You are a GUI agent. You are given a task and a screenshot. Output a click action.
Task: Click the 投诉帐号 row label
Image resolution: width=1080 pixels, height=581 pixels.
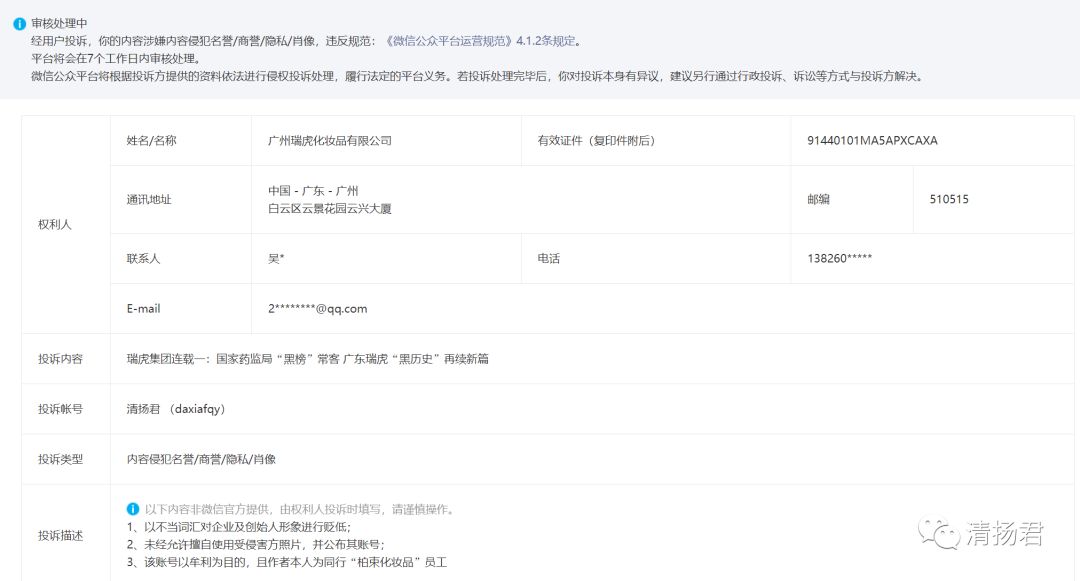[x=61, y=409]
